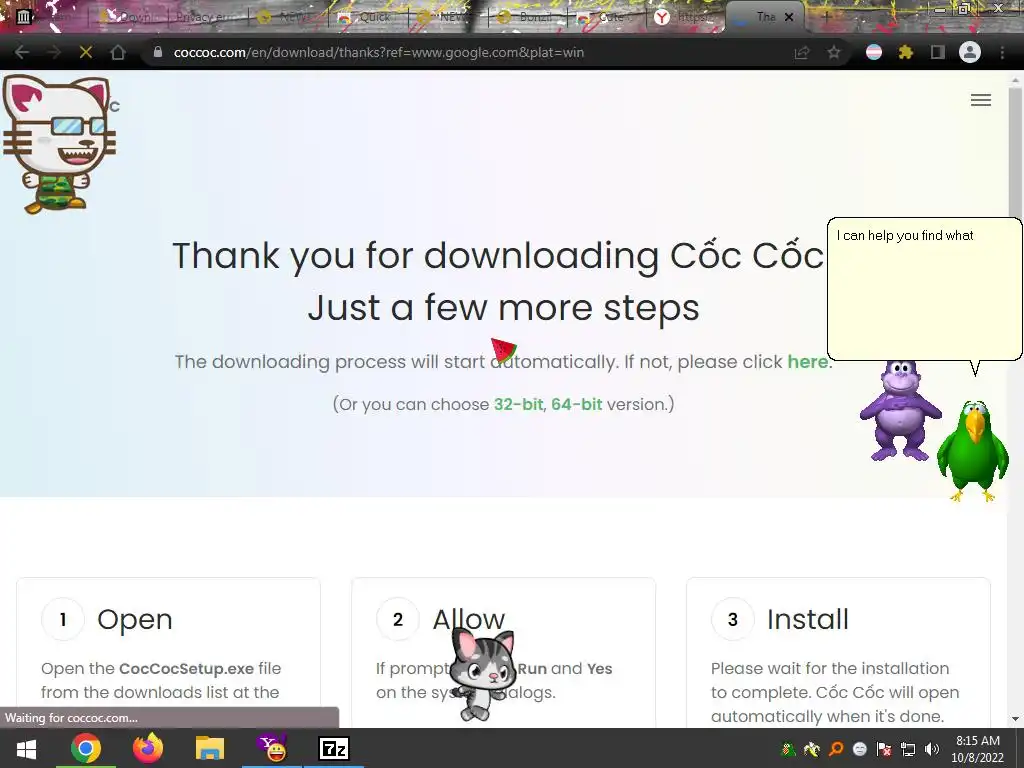Switch to the Bonzi tab

click(x=528, y=18)
